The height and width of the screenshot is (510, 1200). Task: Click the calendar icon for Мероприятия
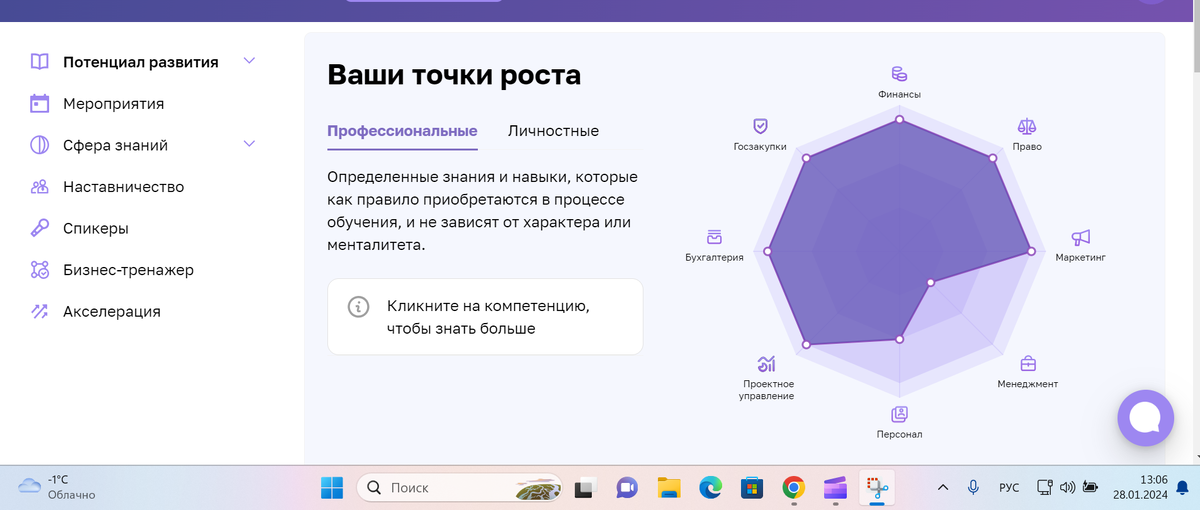[39, 103]
